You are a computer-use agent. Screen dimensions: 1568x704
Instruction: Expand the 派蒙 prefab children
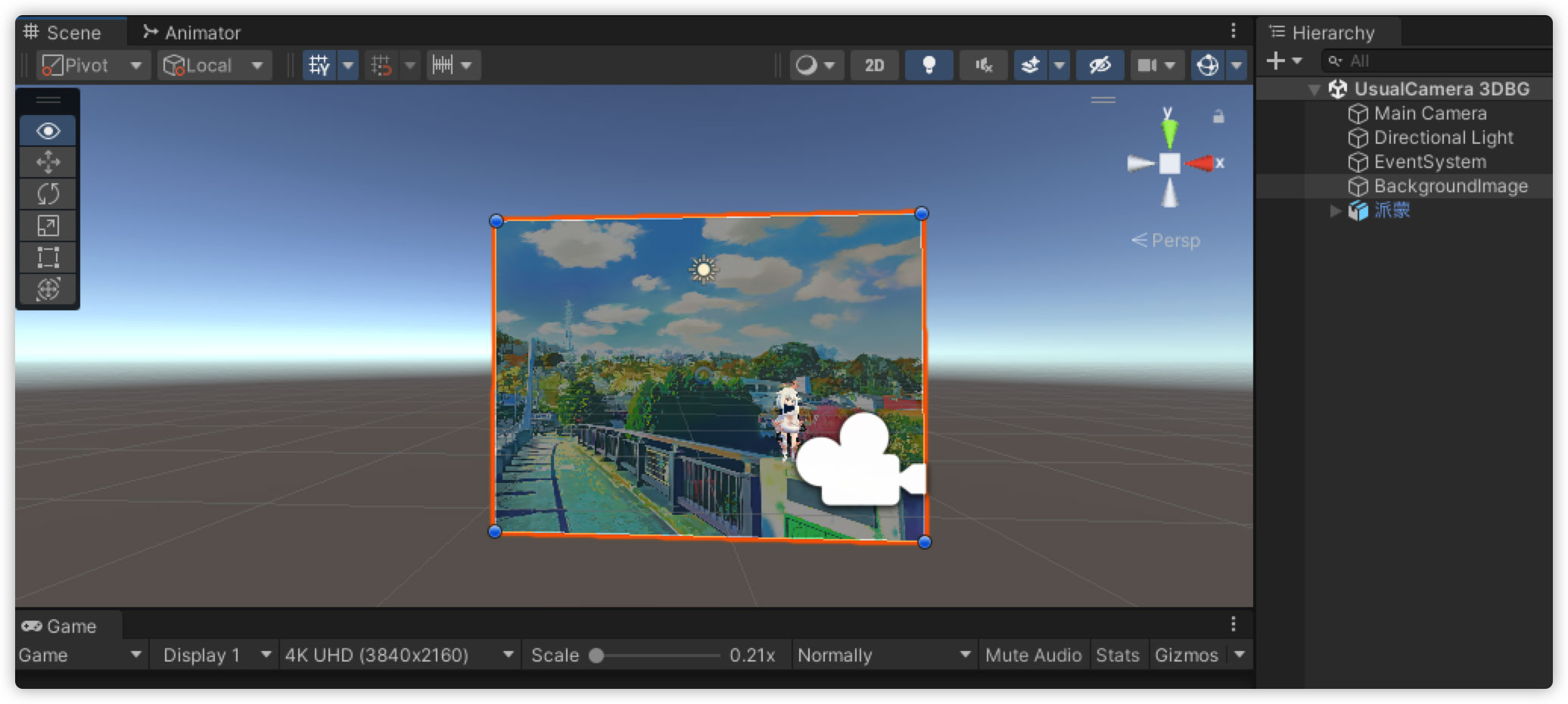1336,210
